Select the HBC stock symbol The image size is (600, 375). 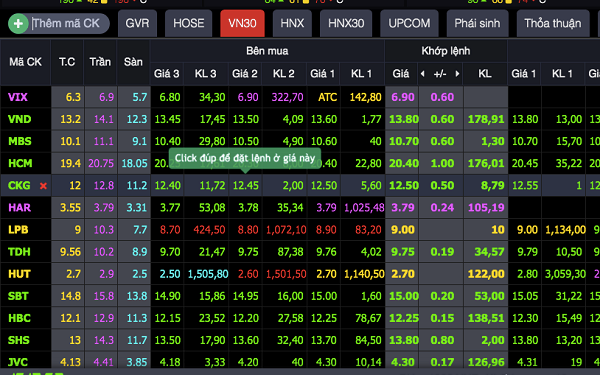(19, 318)
